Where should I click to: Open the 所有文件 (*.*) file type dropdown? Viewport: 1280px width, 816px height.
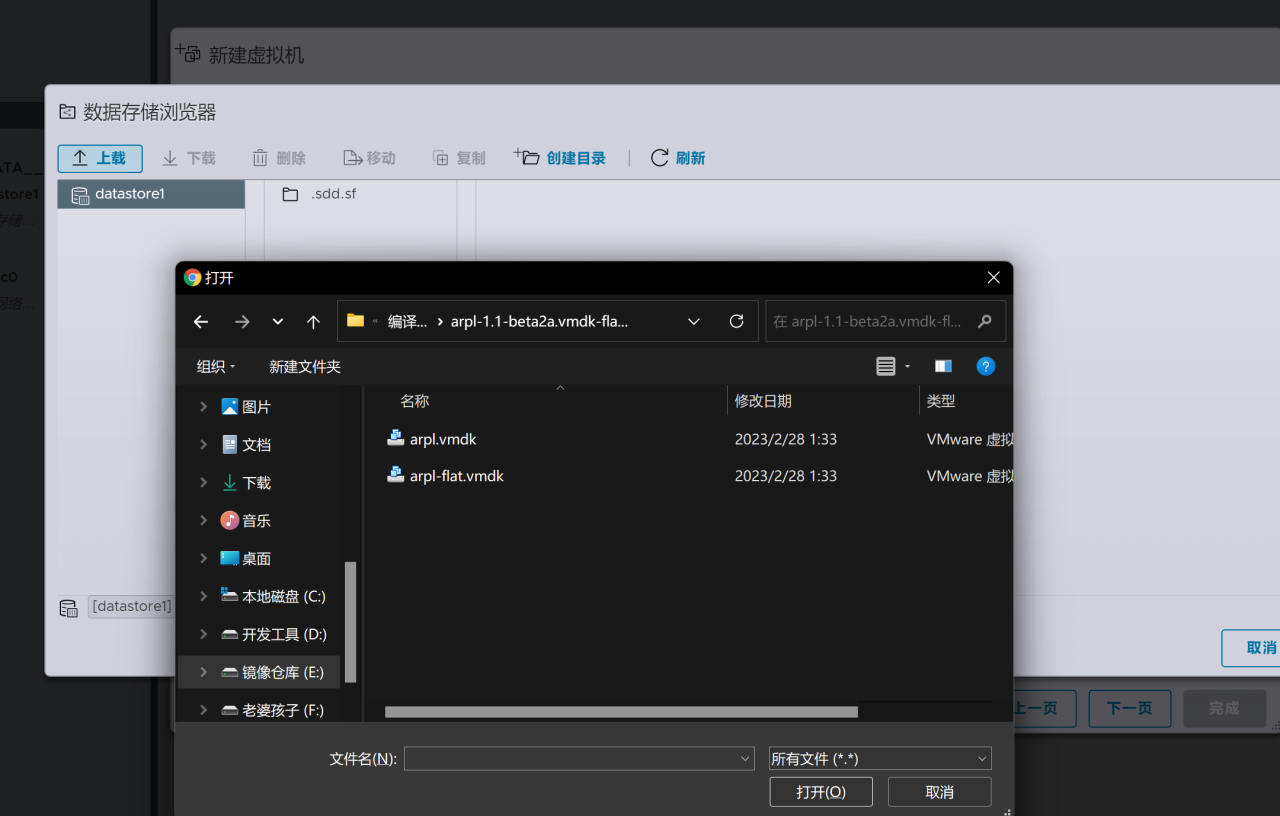click(x=879, y=758)
